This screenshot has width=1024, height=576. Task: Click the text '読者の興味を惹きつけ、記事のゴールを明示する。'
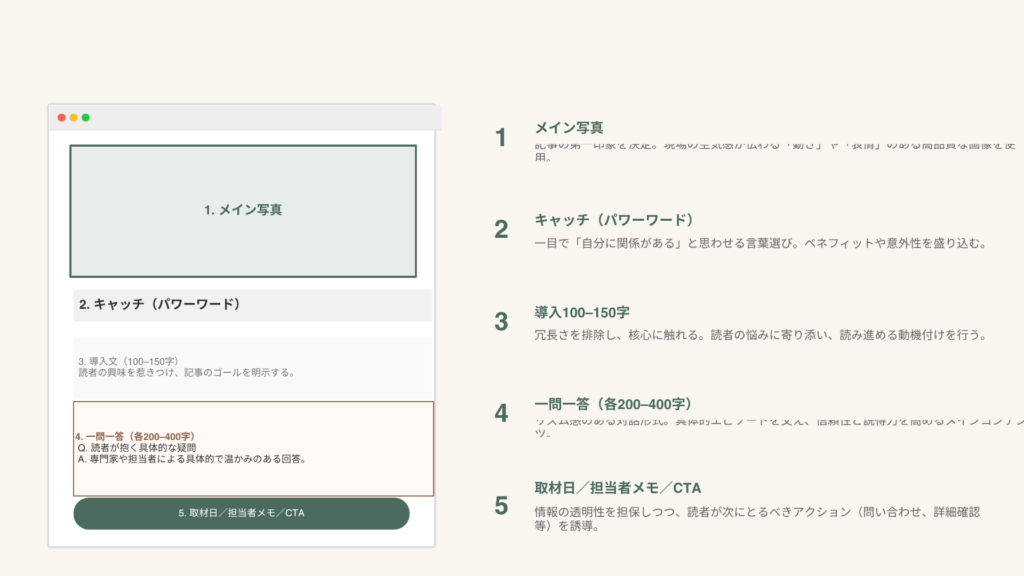click(x=188, y=372)
